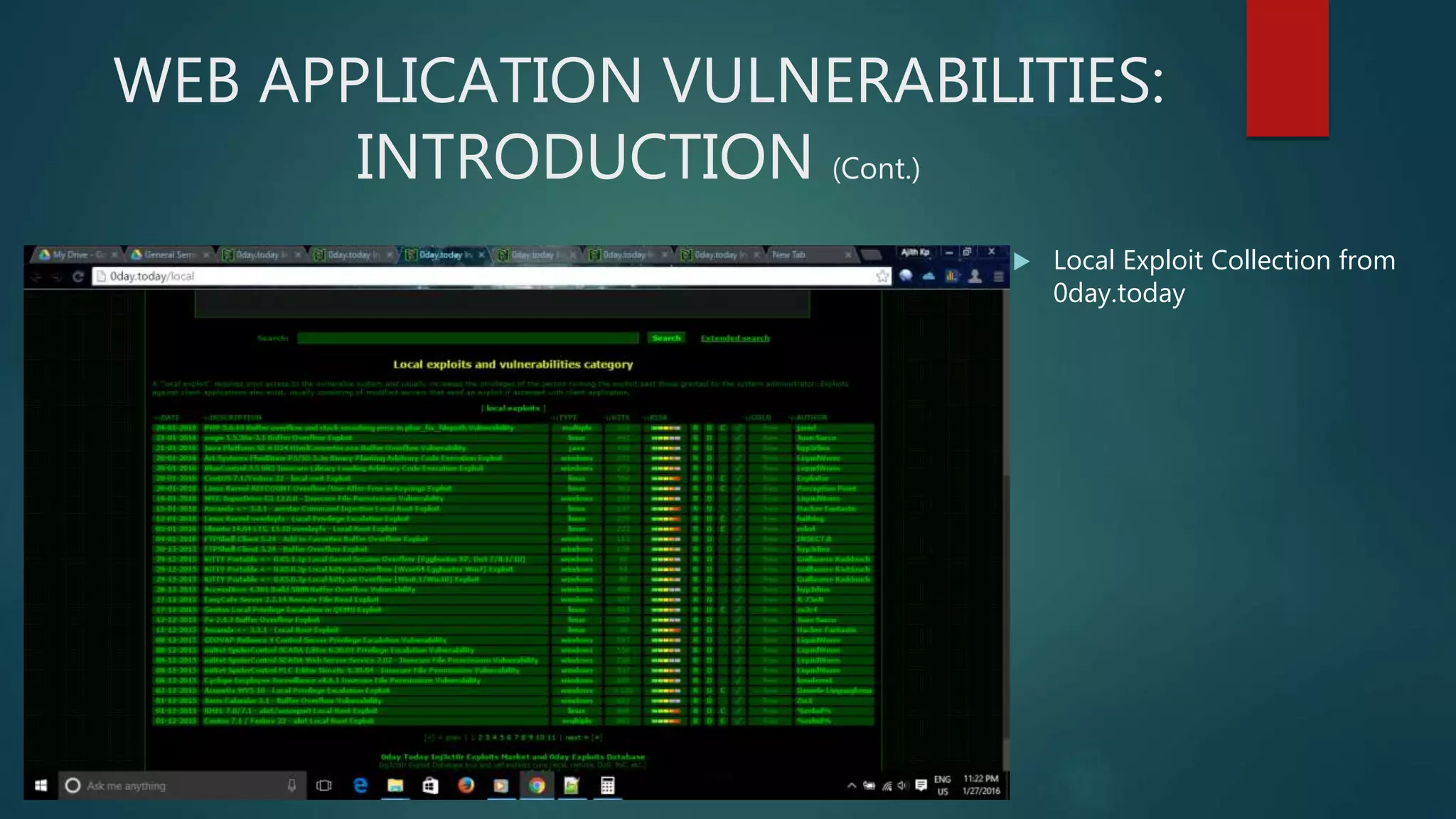This screenshot has height=819, width=1456.
Task: Open the taskbar clock showing 11:22 PM
Action: pos(981,786)
